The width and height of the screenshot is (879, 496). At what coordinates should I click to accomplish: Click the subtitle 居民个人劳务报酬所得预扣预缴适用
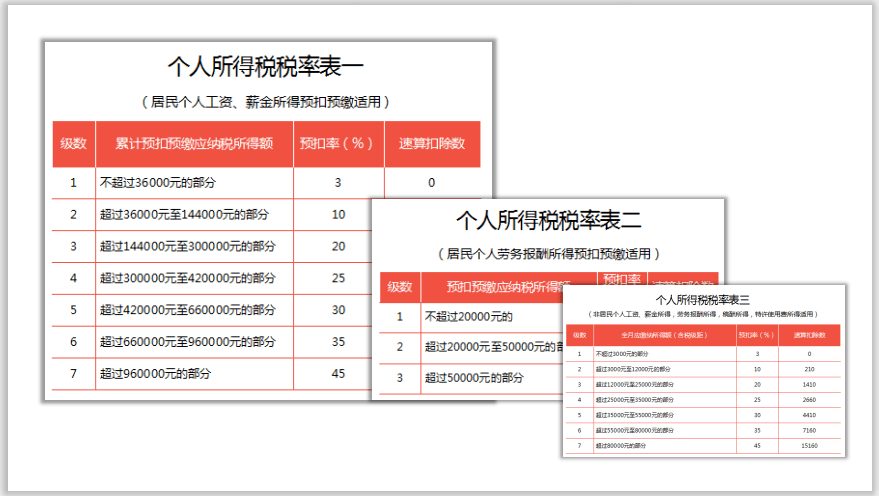tap(548, 254)
